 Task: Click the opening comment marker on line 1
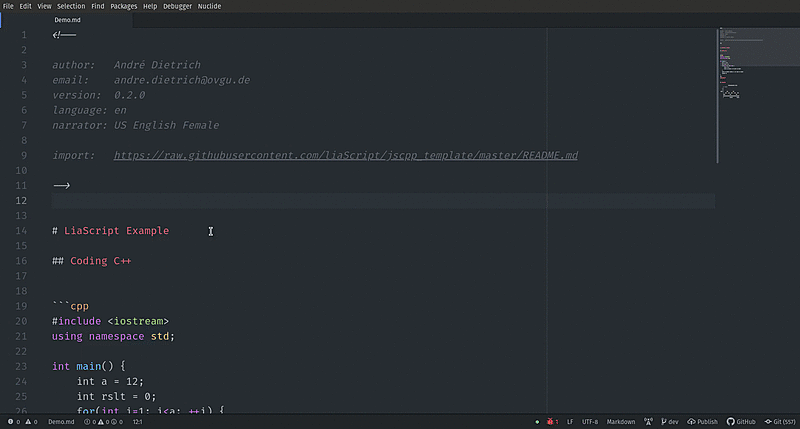click(64, 35)
